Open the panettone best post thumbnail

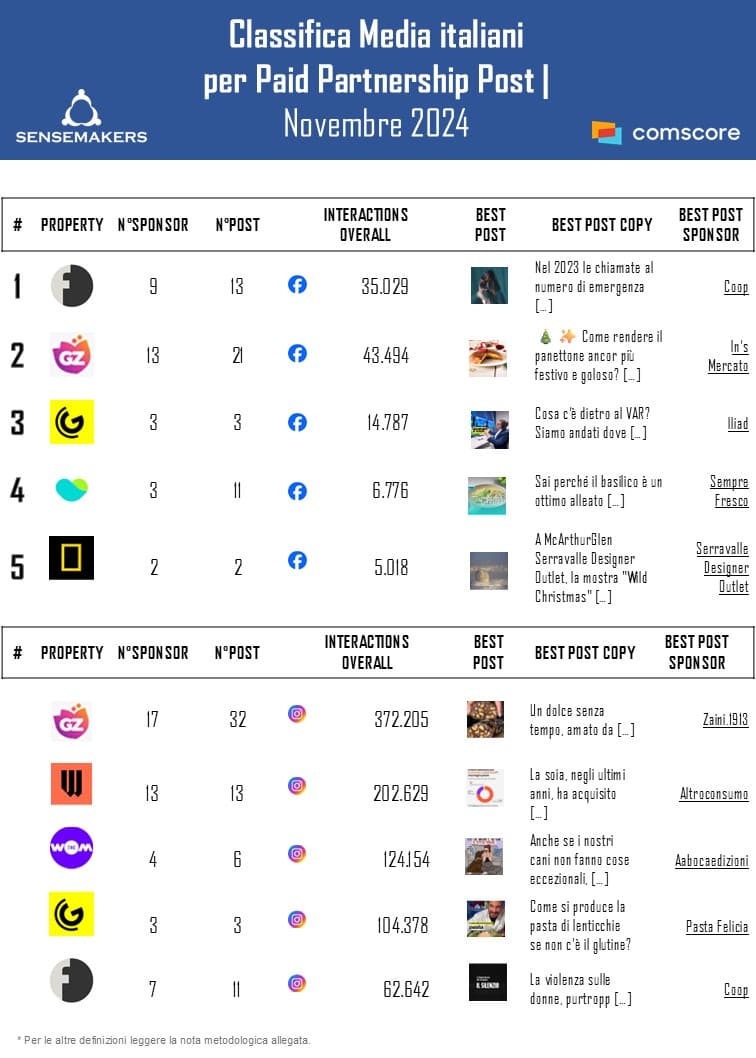point(487,358)
